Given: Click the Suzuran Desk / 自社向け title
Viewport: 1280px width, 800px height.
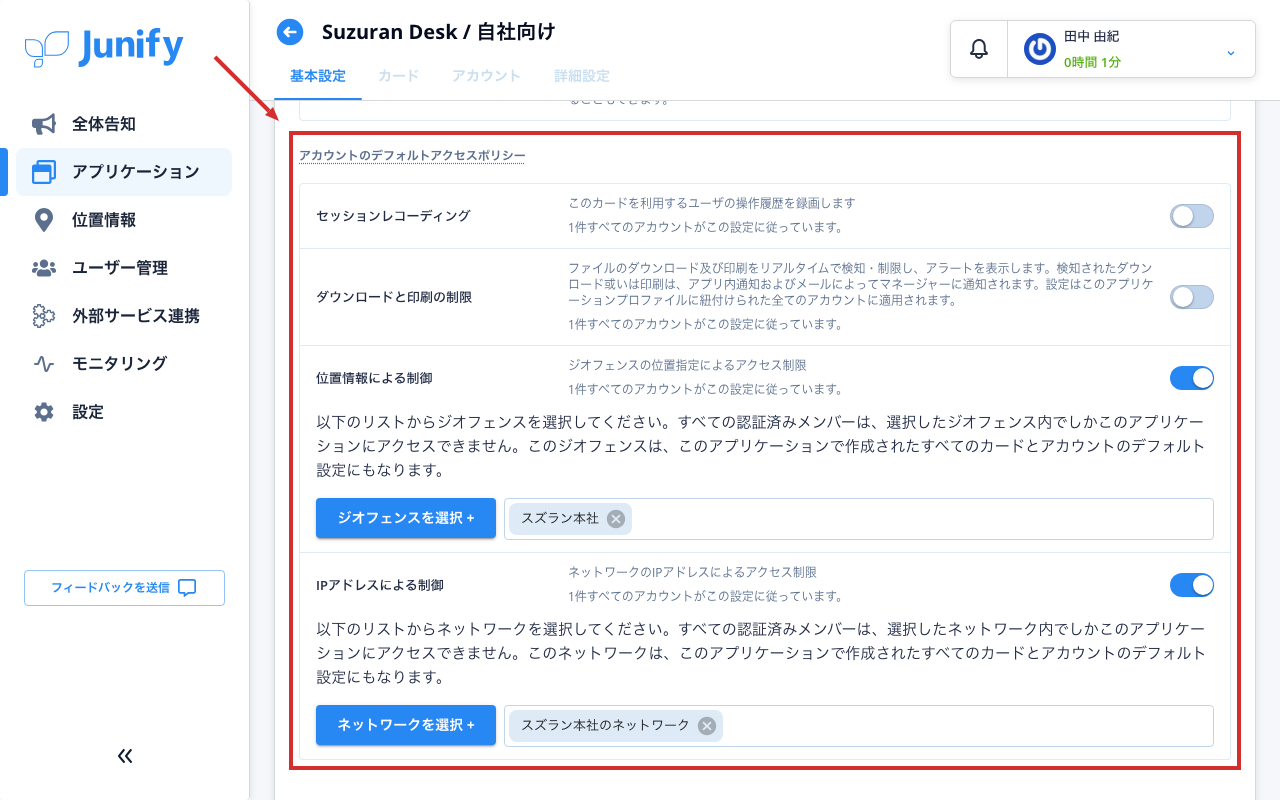Looking at the screenshot, I should click(438, 32).
